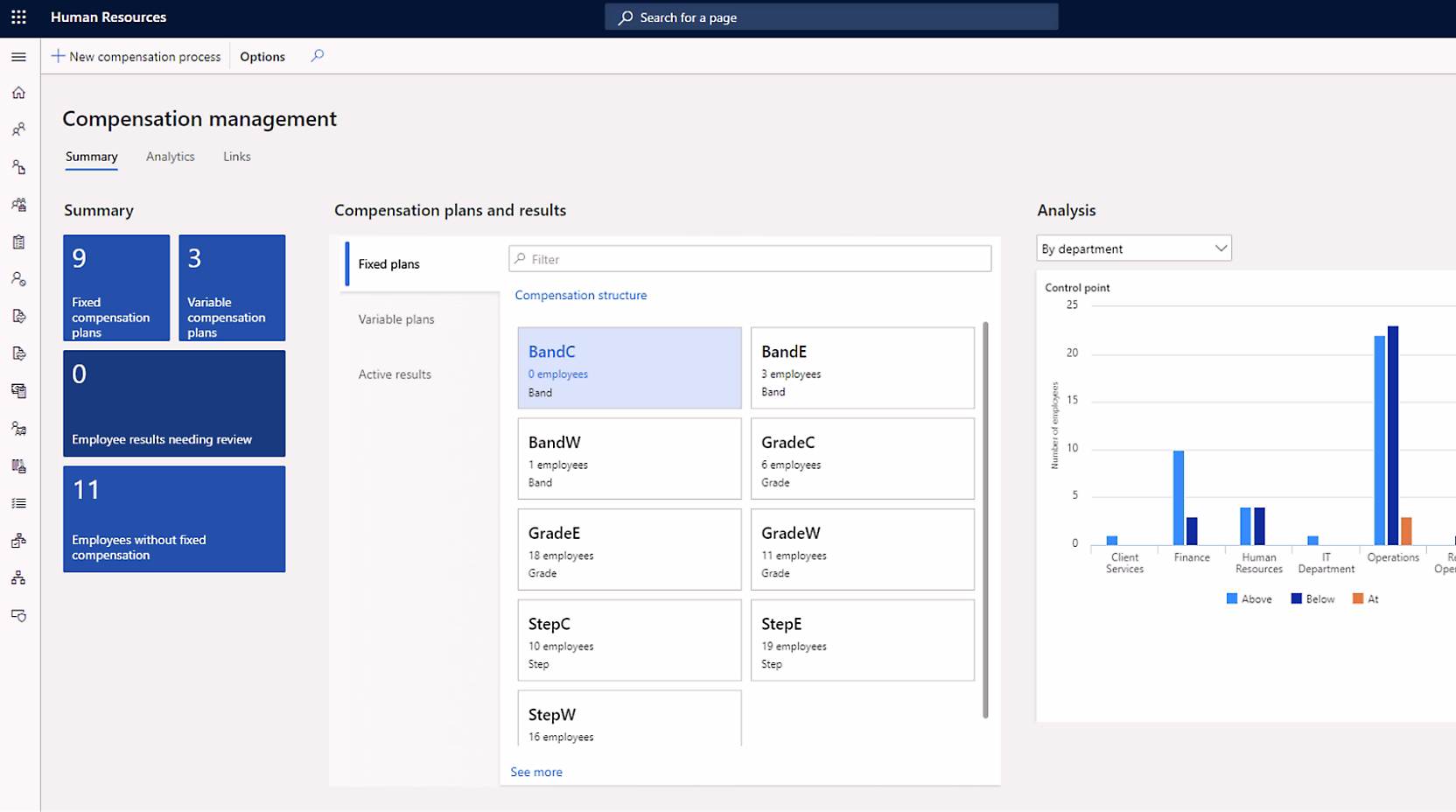
Task: Open the organization hierarchy icon in sidebar
Action: click(18, 578)
